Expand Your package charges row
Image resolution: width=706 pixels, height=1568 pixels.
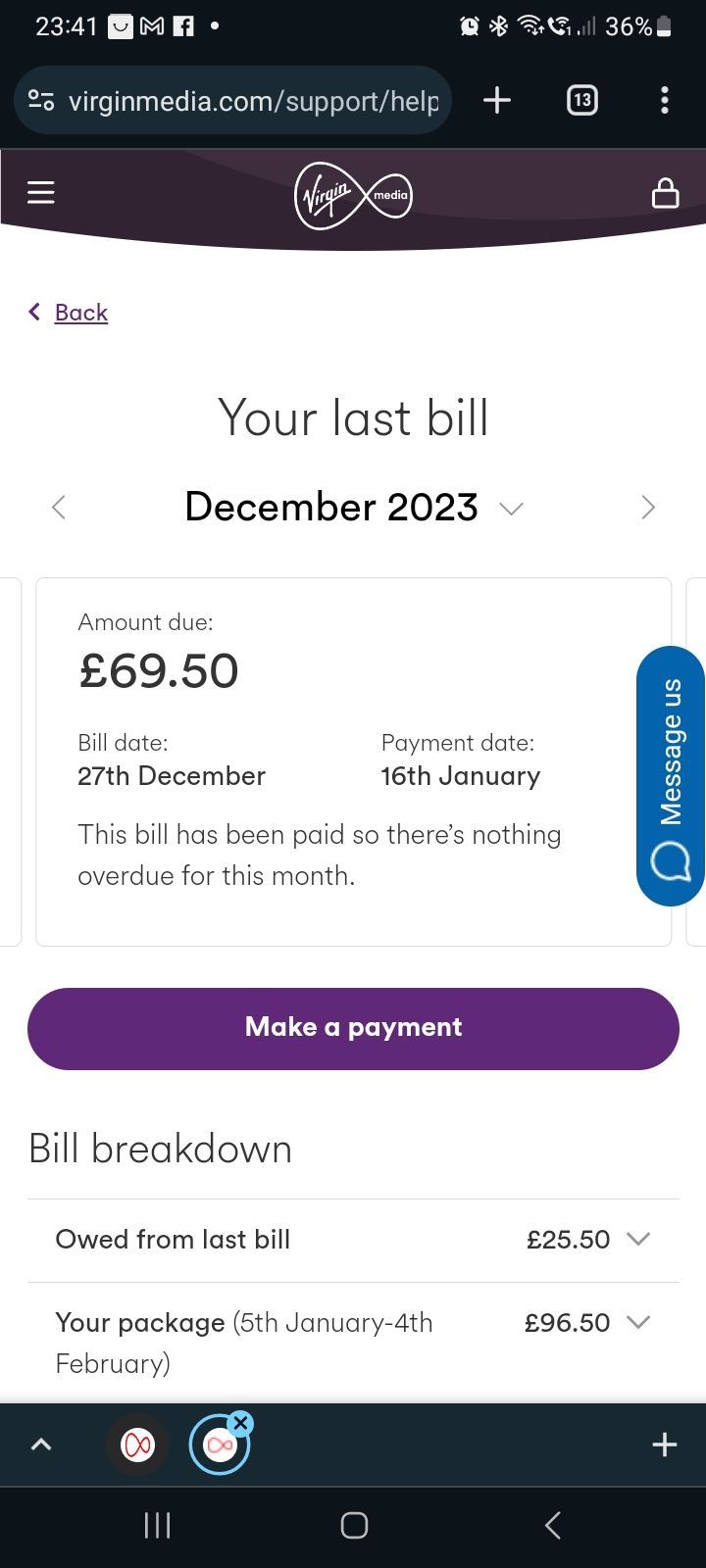click(353, 1343)
